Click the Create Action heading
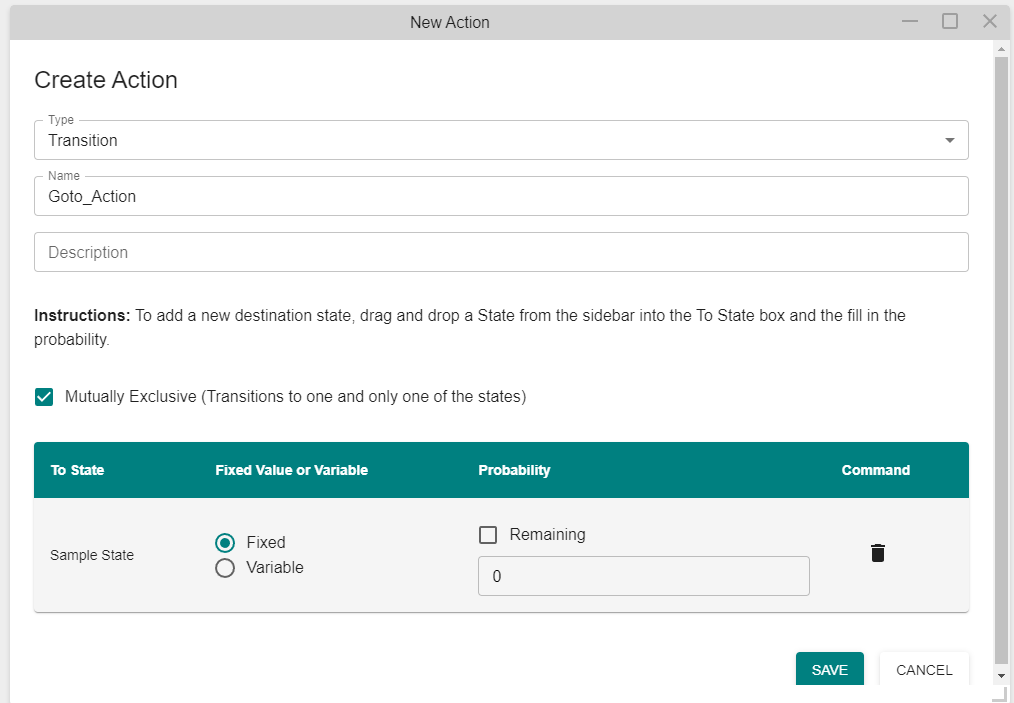 pos(106,80)
